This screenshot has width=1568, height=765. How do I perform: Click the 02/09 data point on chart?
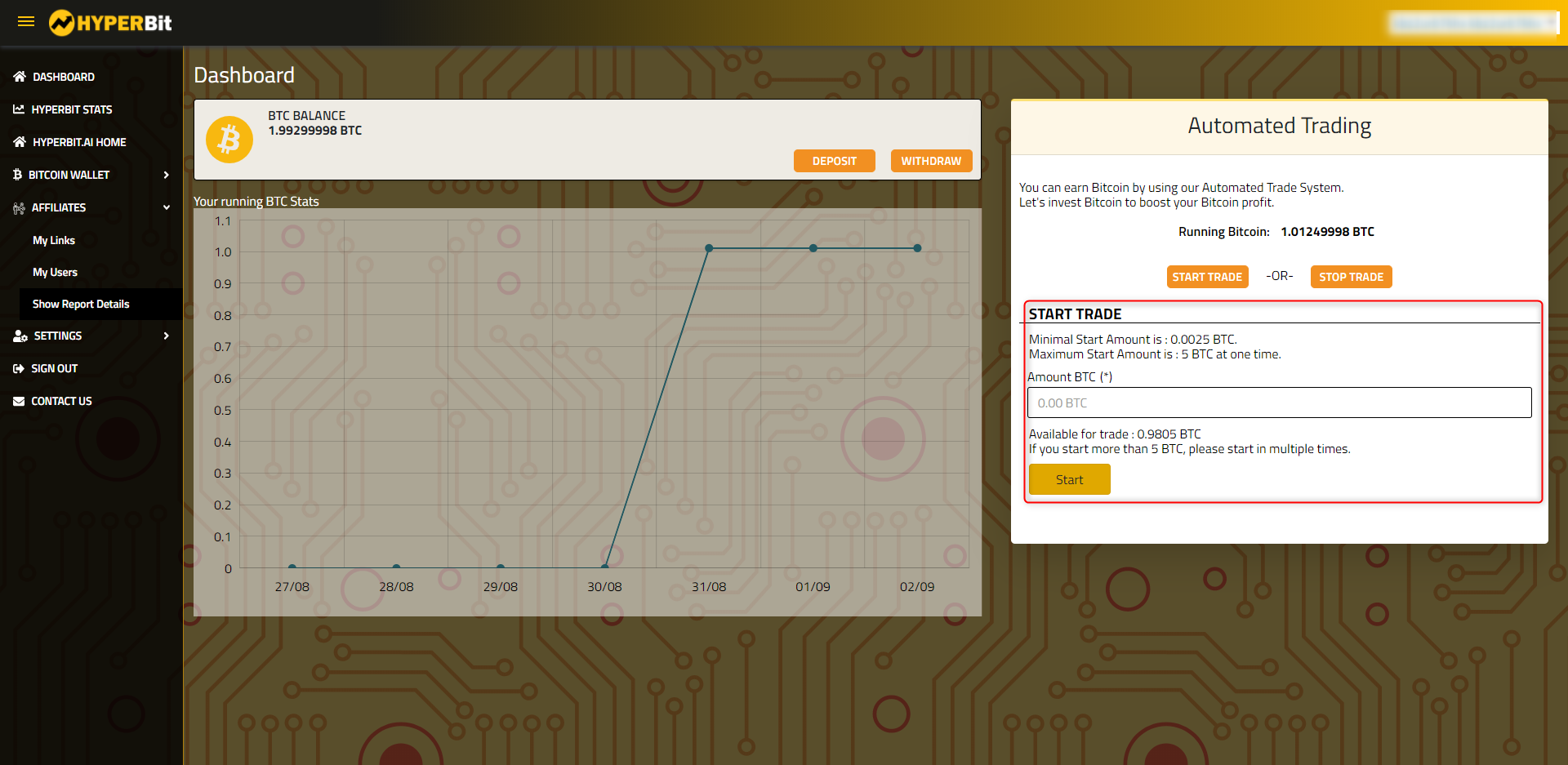pyautogui.click(x=917, y=248)
